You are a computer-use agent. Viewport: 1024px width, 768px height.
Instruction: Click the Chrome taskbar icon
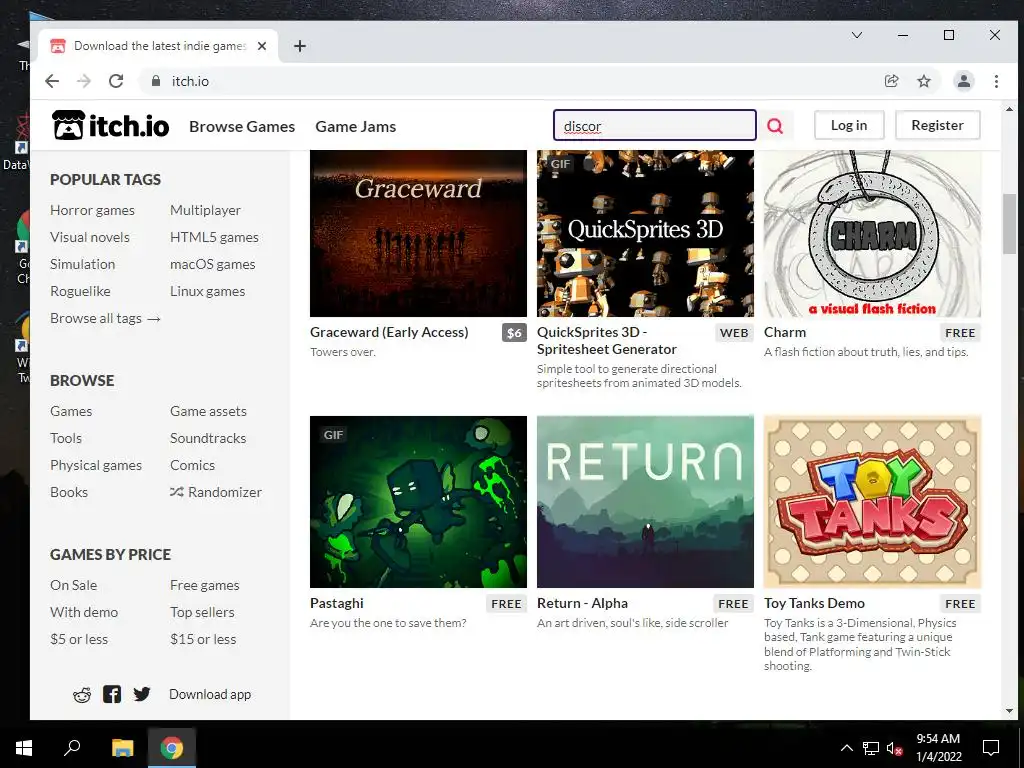coord(172,748)
